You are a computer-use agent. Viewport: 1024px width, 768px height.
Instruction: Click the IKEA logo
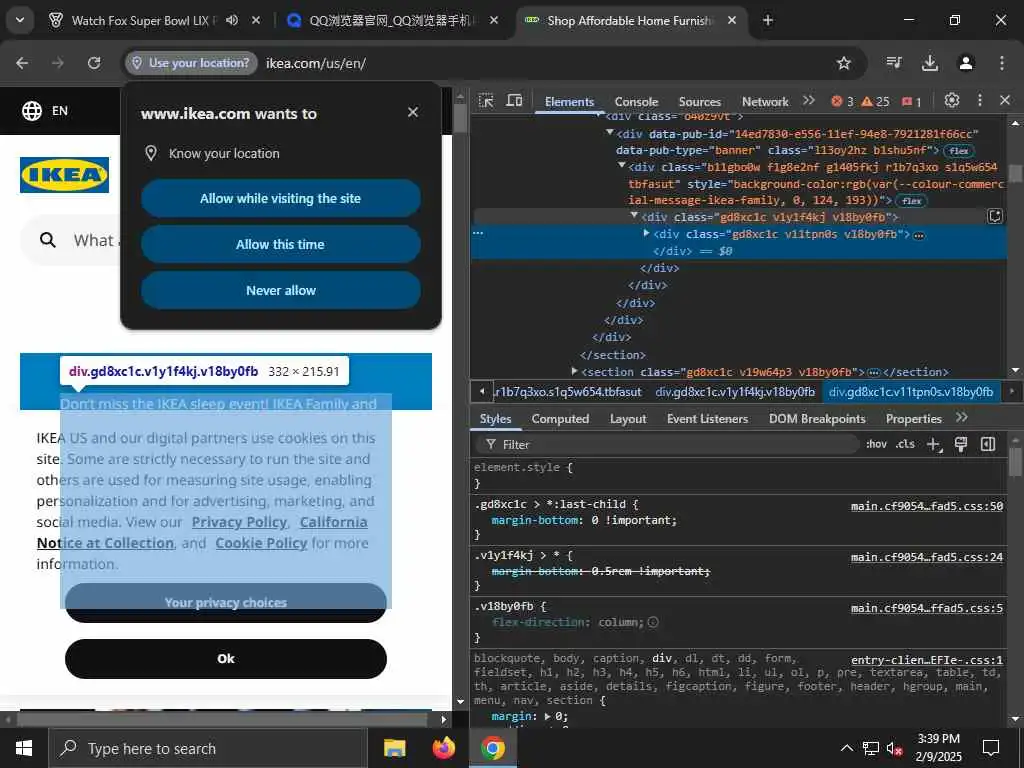(x=64, y=175)
